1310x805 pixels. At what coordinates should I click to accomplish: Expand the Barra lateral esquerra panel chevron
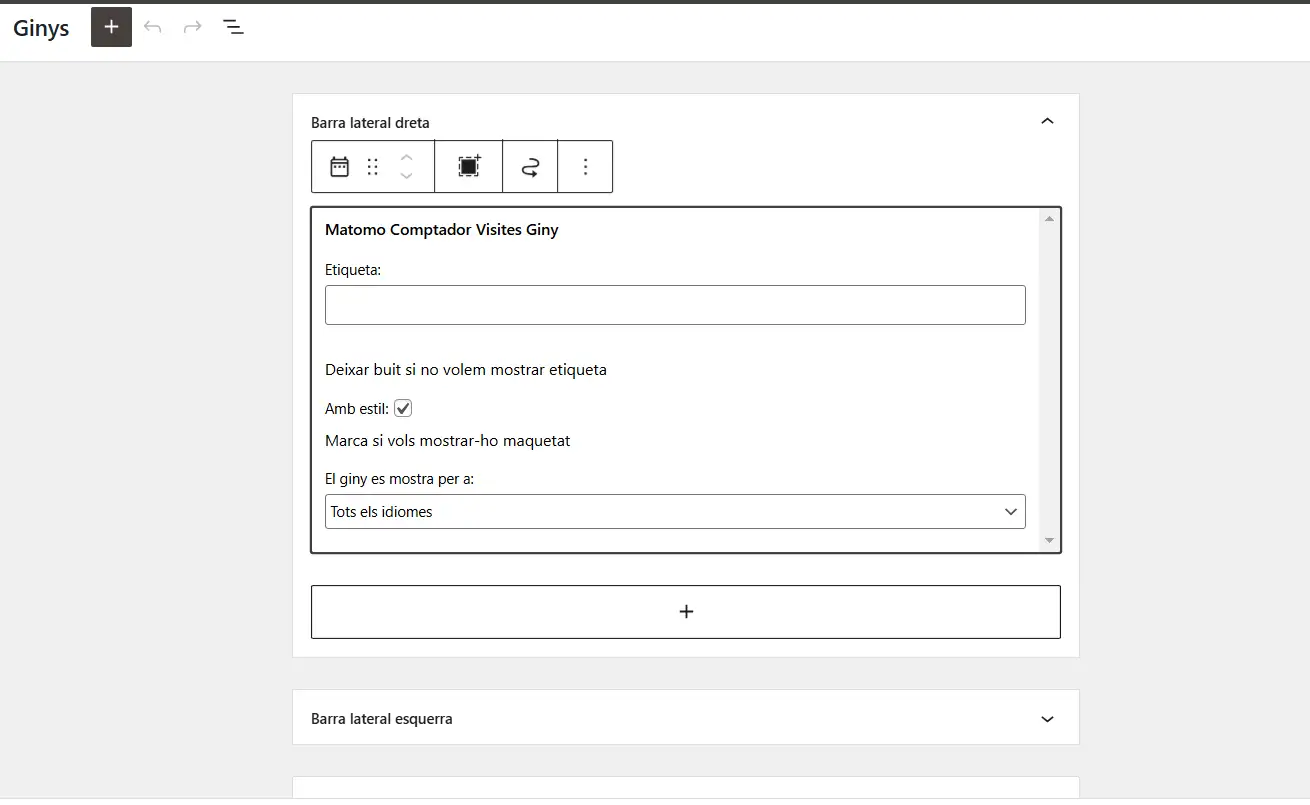tap(1047, 719)
